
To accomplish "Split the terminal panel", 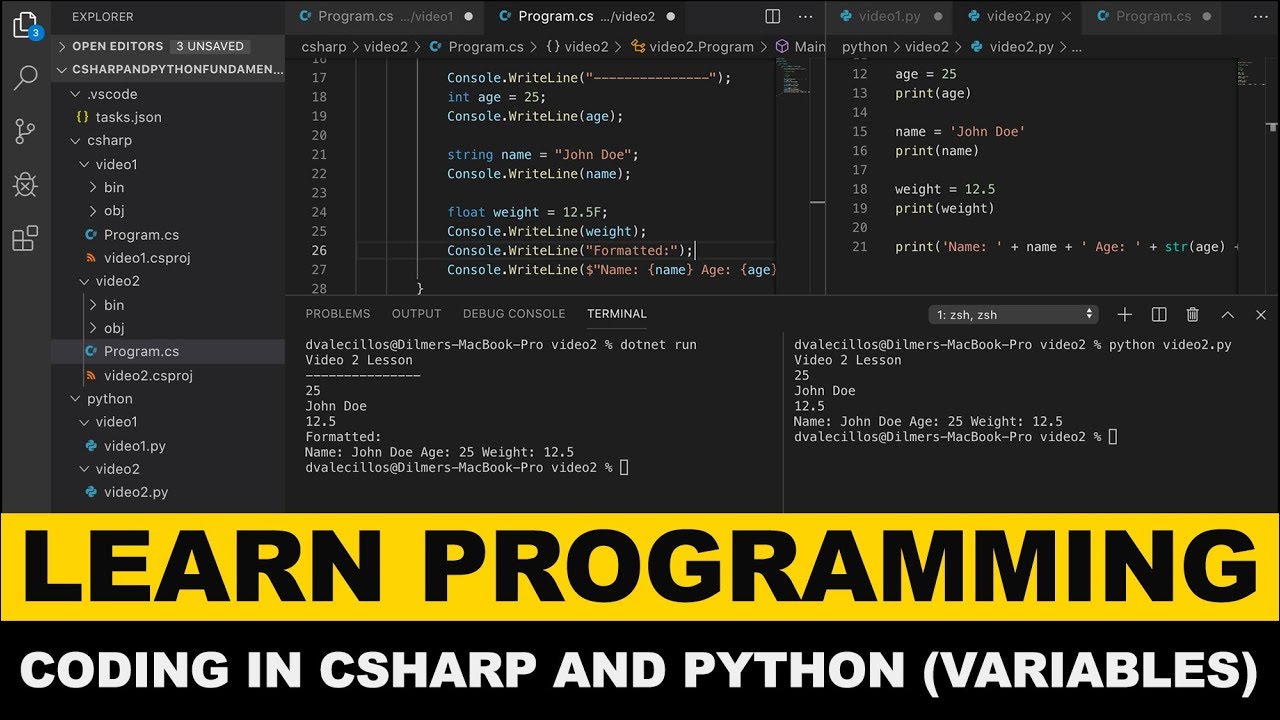I will [1159, 314].
